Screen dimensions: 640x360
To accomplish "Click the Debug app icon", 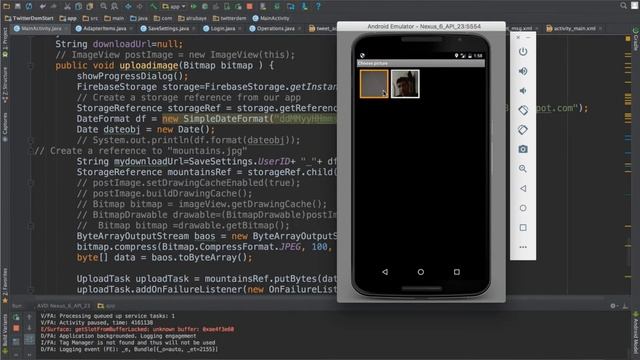I will (205, 6).
